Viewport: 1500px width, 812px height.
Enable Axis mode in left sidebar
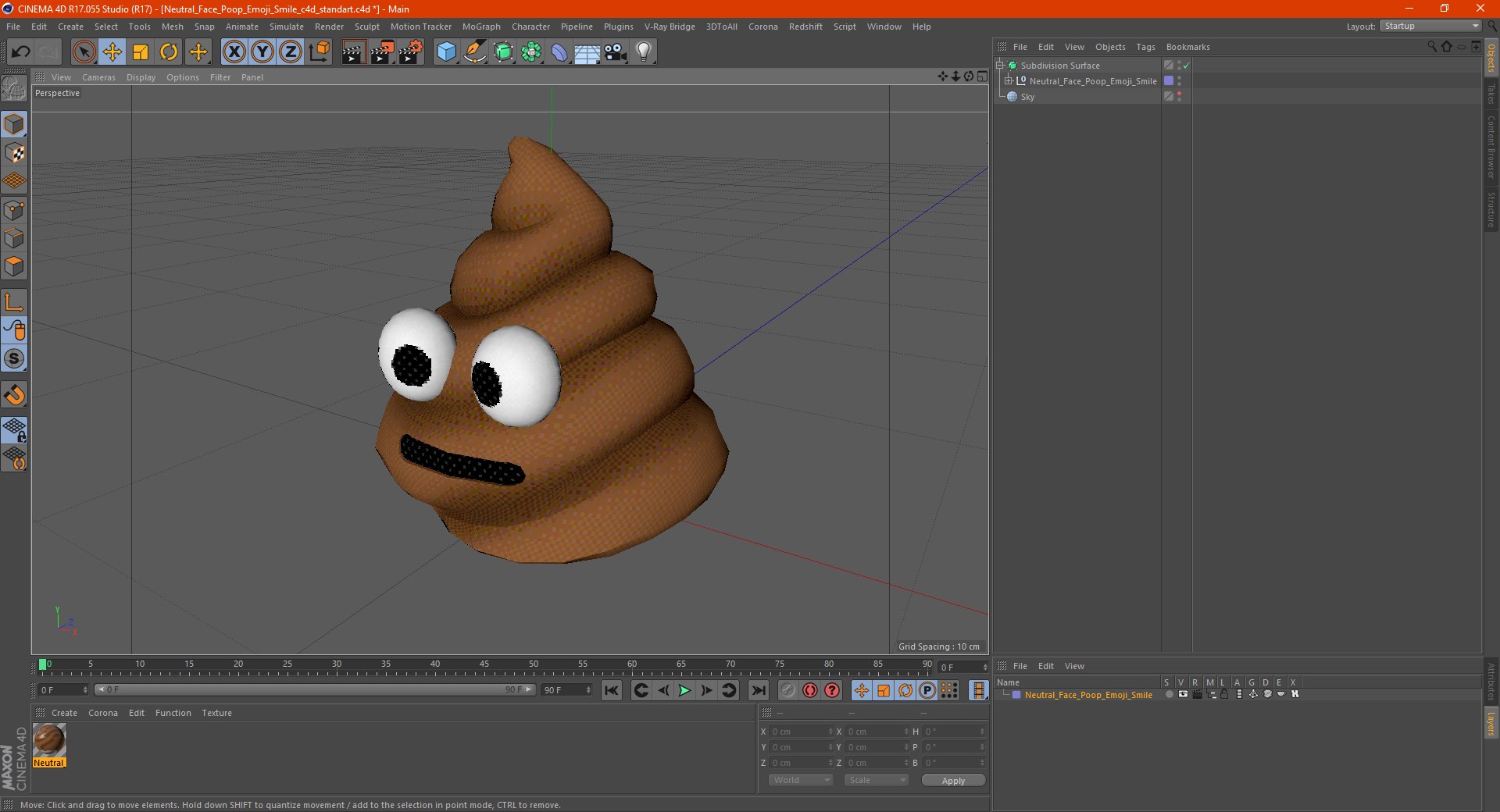[x=14, y=302]
